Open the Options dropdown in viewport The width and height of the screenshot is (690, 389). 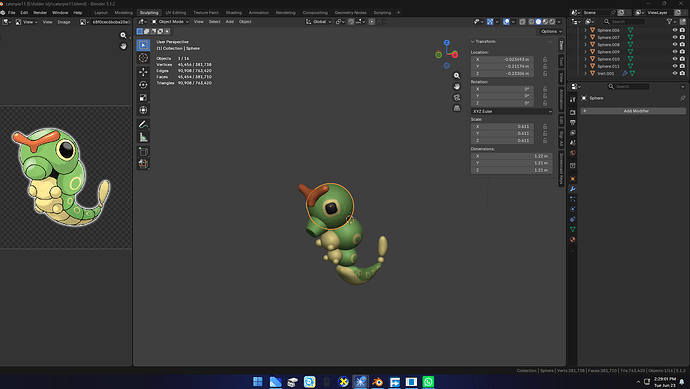coord(551,31)
